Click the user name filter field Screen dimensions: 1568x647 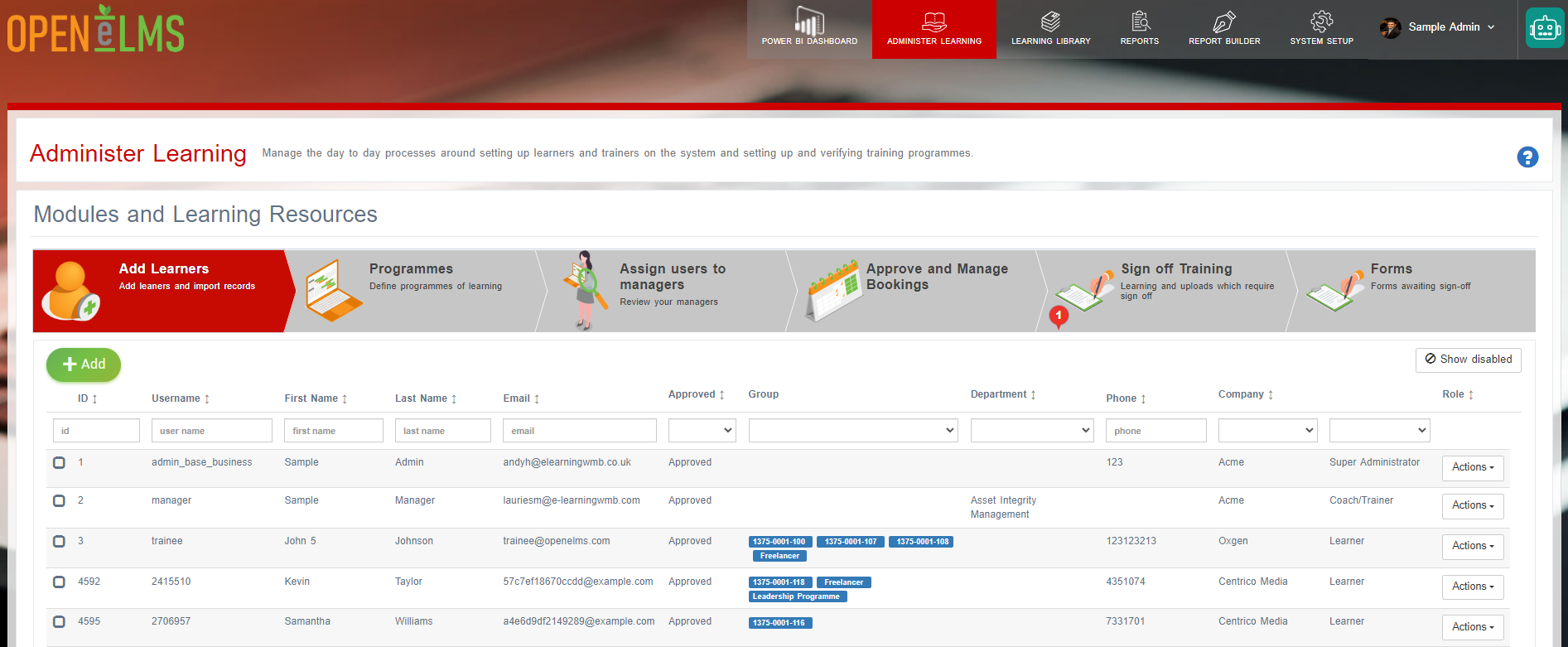coord(212,431)
